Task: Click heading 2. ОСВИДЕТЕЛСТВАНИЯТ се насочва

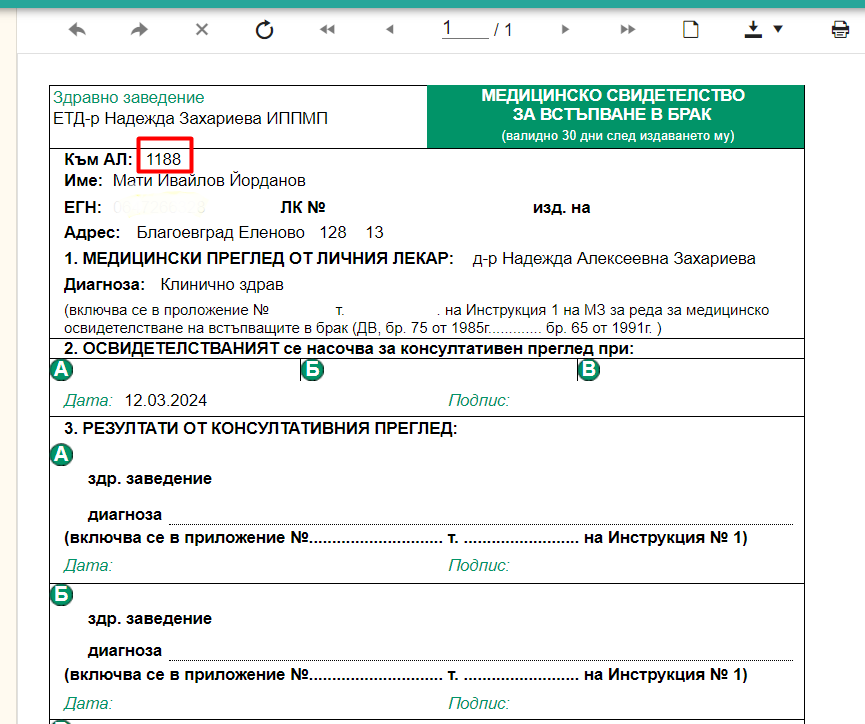Action: [x=349, y=349]
